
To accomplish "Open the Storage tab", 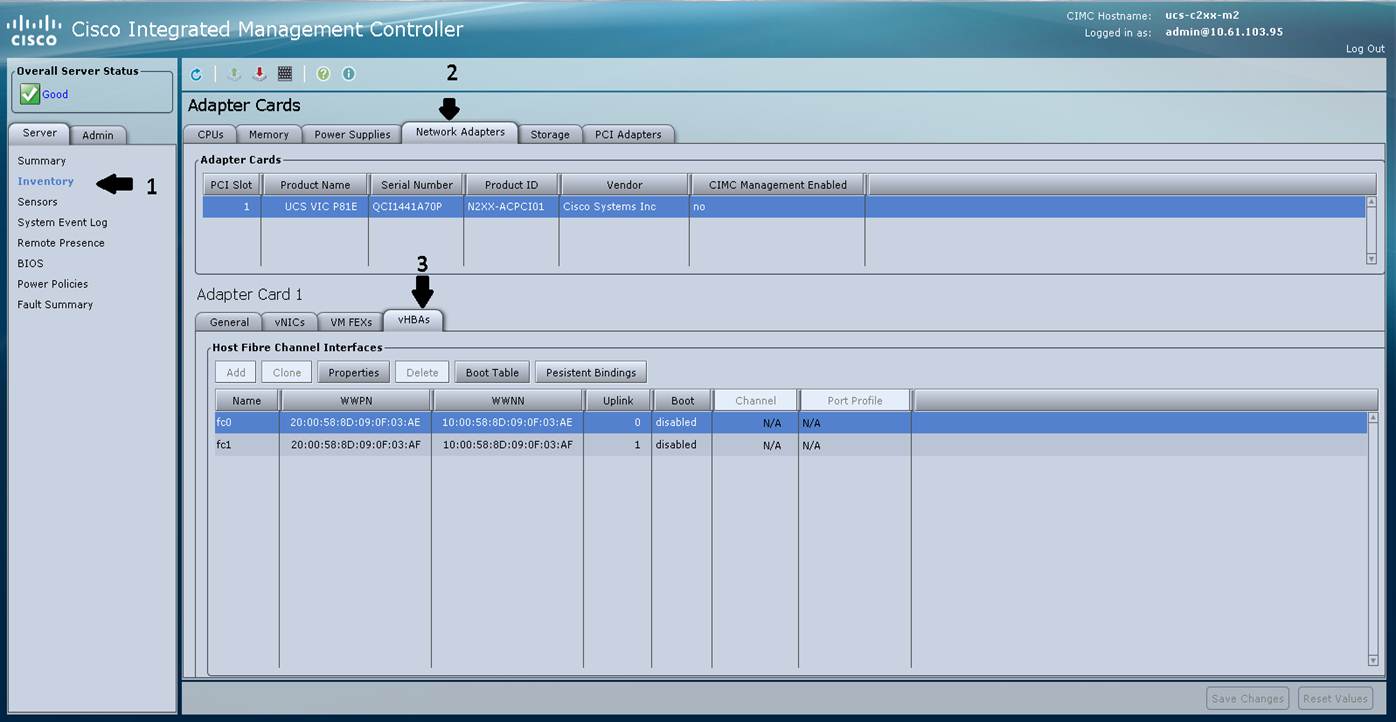I will point(550,135).
